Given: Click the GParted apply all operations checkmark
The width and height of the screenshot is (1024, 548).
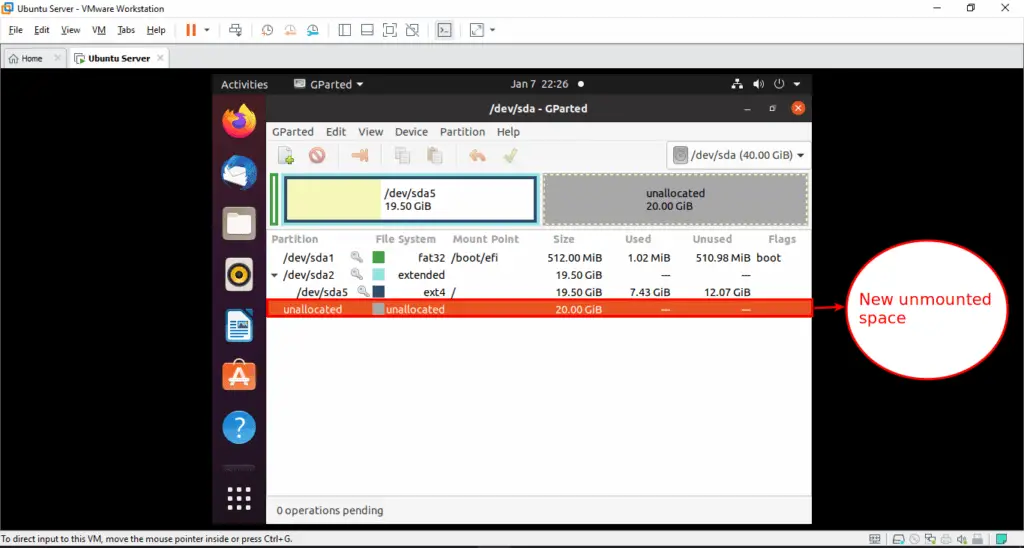Looking at the screenshot, I should pos(510,155).
